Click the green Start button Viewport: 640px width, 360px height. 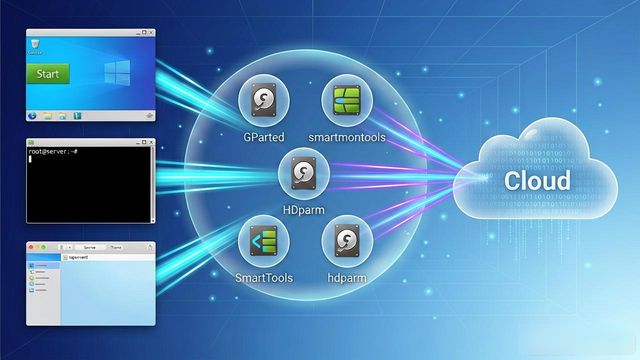click(48, 74)
